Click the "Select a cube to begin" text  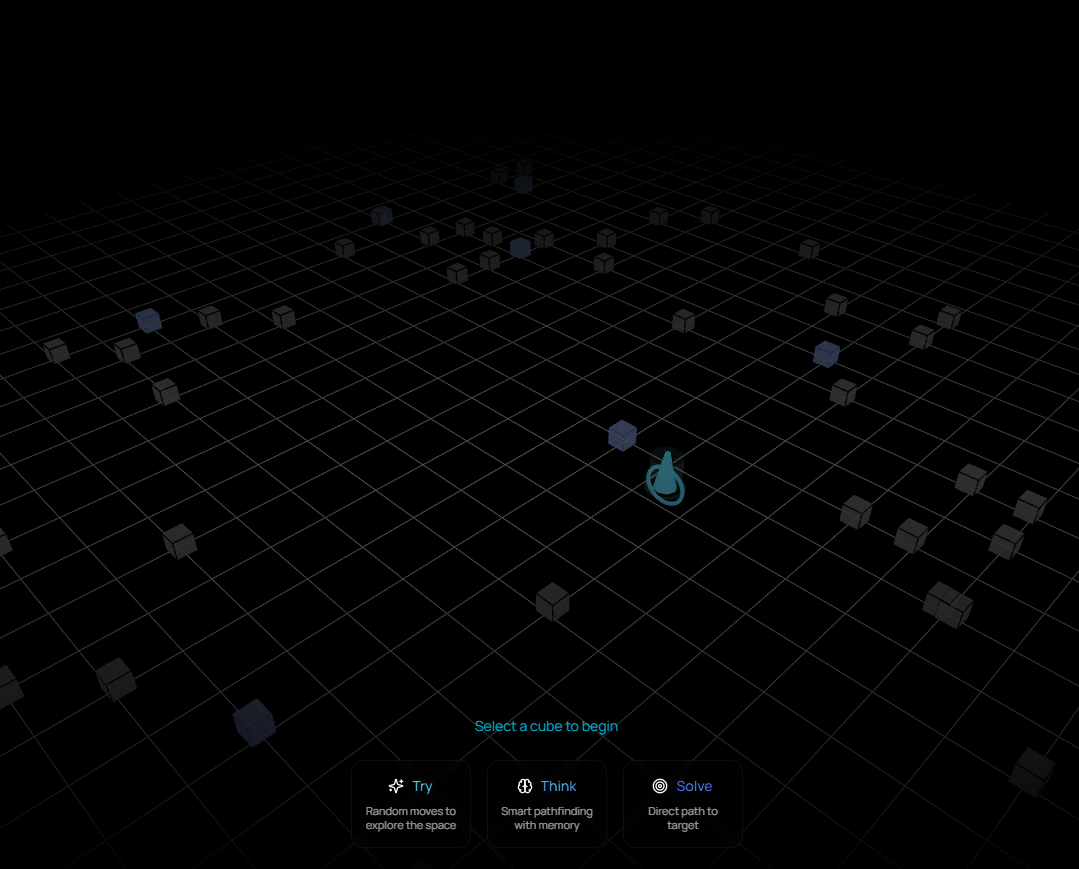[x=546, y=726]
